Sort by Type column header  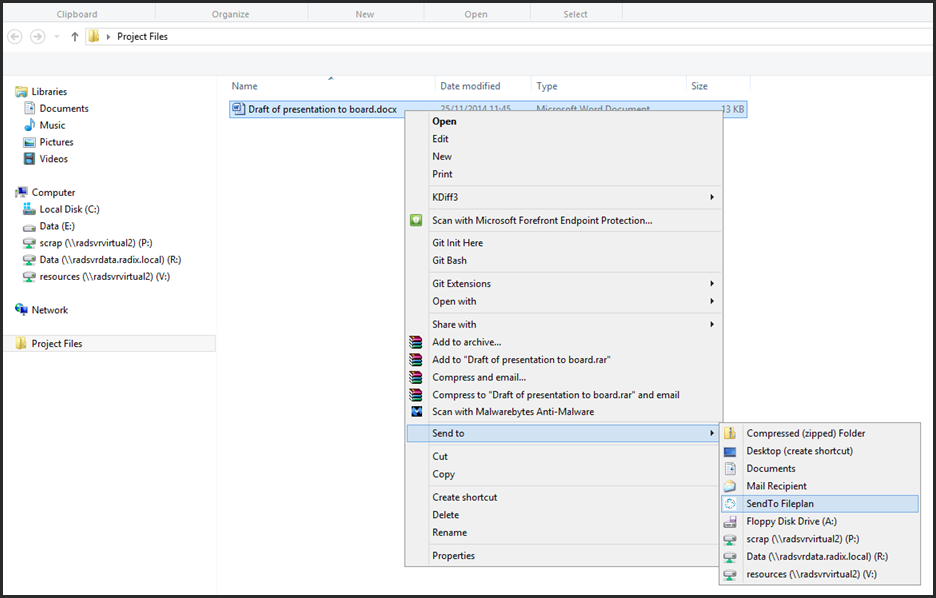coord(546,86)
